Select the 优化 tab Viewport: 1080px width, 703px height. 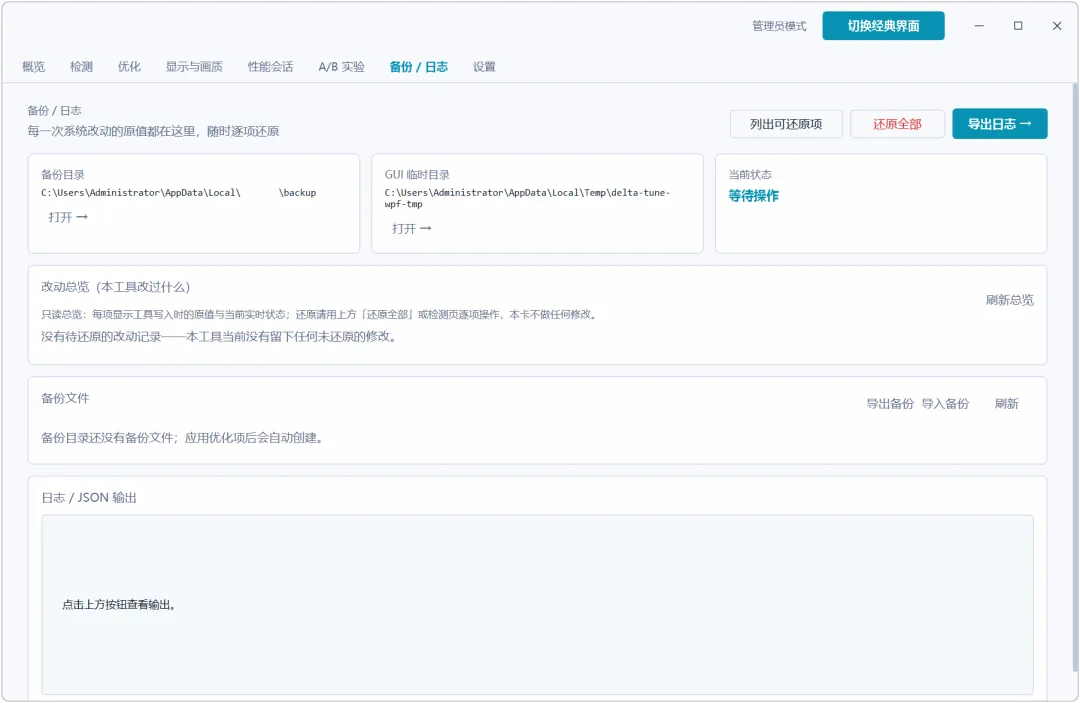[x=129, y=67]
